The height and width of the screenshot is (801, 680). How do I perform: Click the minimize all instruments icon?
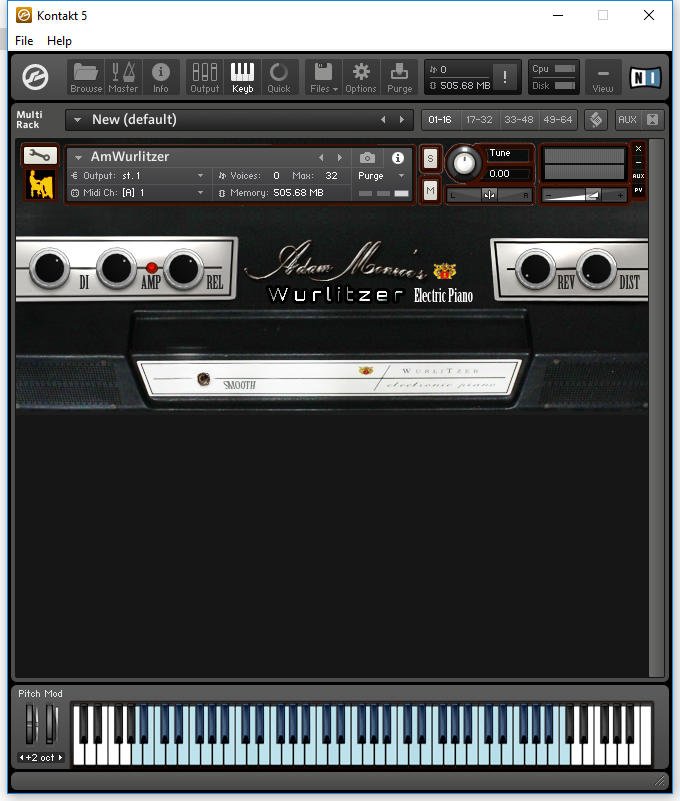(652, 120)
